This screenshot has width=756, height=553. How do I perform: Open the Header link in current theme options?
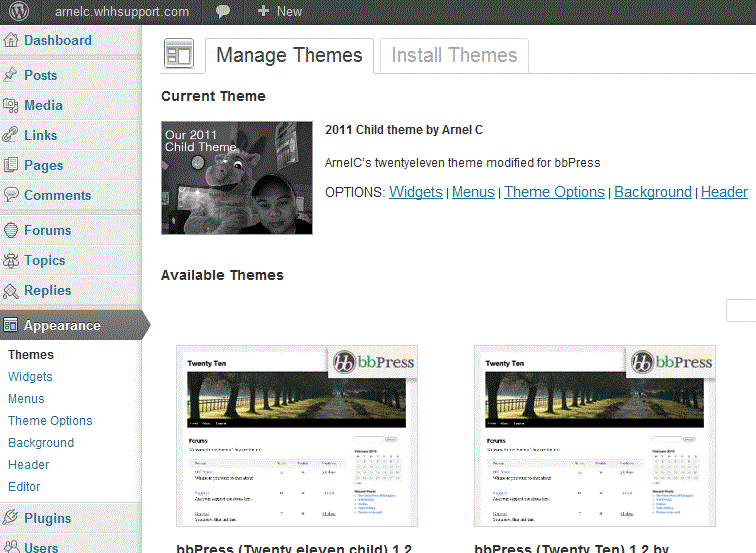tap(724, 192)
